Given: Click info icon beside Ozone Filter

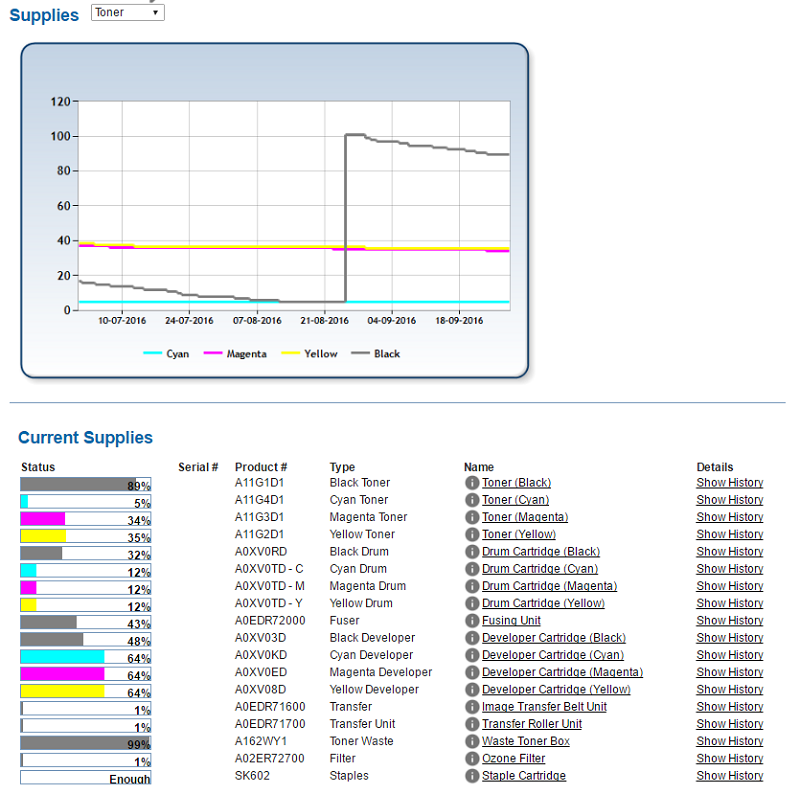Looking at the screenshot, I should point(472,759).
